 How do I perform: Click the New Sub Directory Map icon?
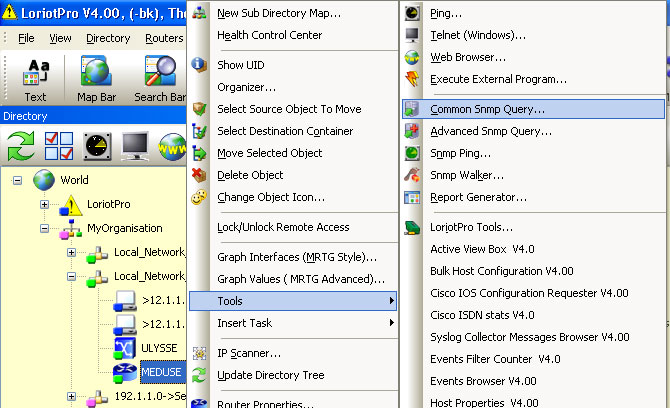199,13
